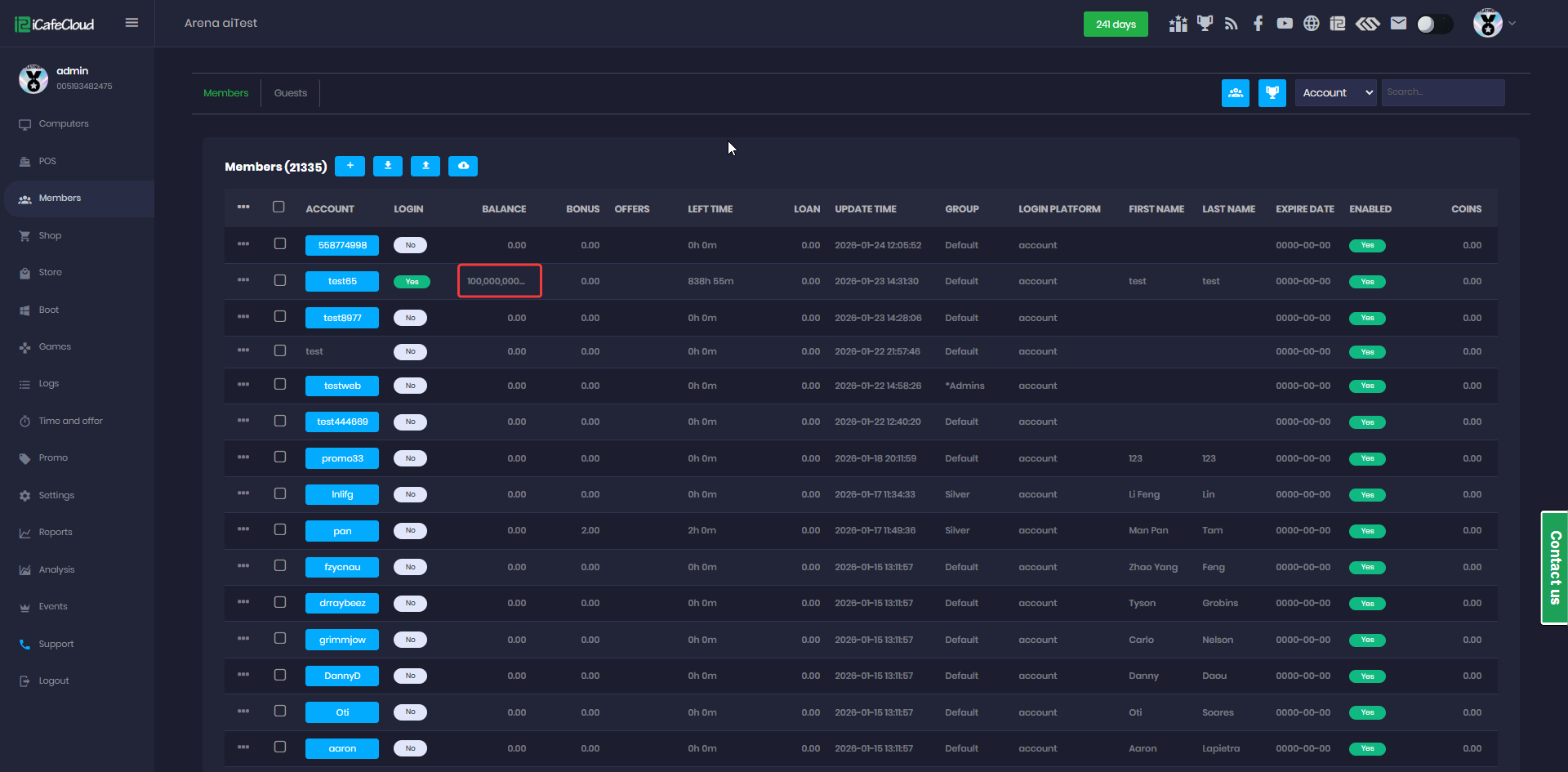Click the add member plus button
The image size is (1568, 772).
(350, 166)
